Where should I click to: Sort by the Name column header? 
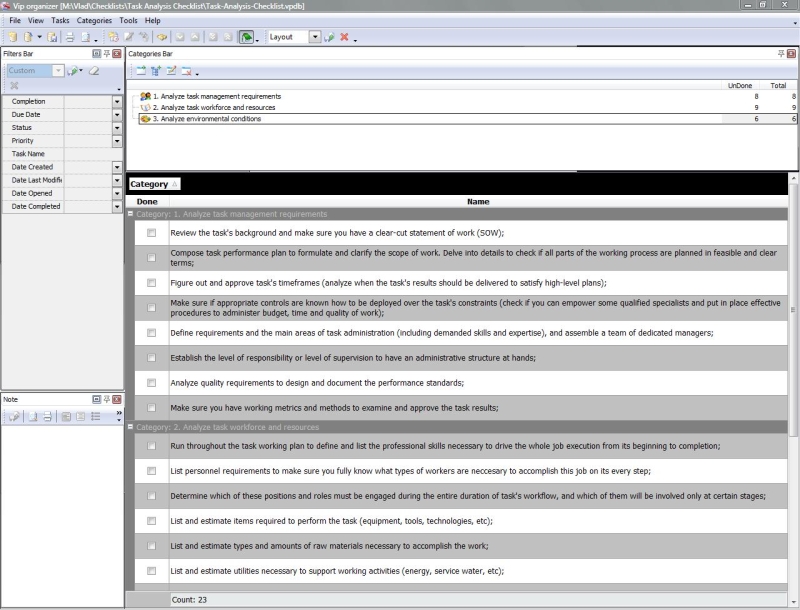point(478,202)
